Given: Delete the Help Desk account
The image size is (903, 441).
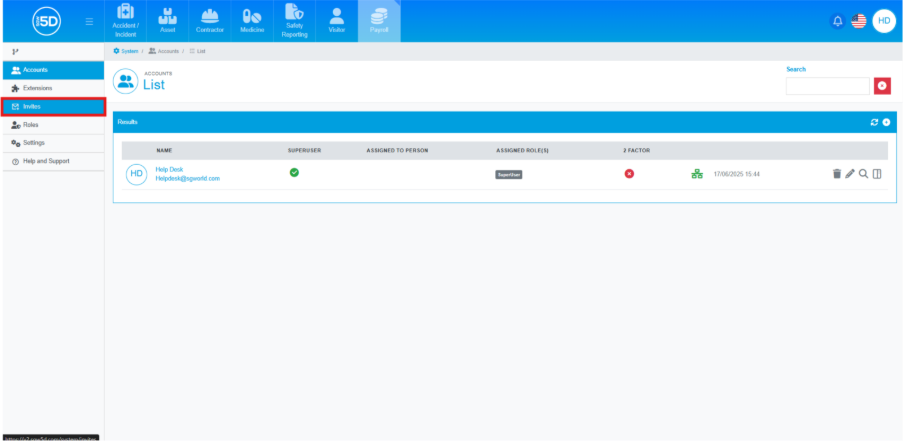Looking at the screenshot, I should pyautogui.click(x=837, y=173).
